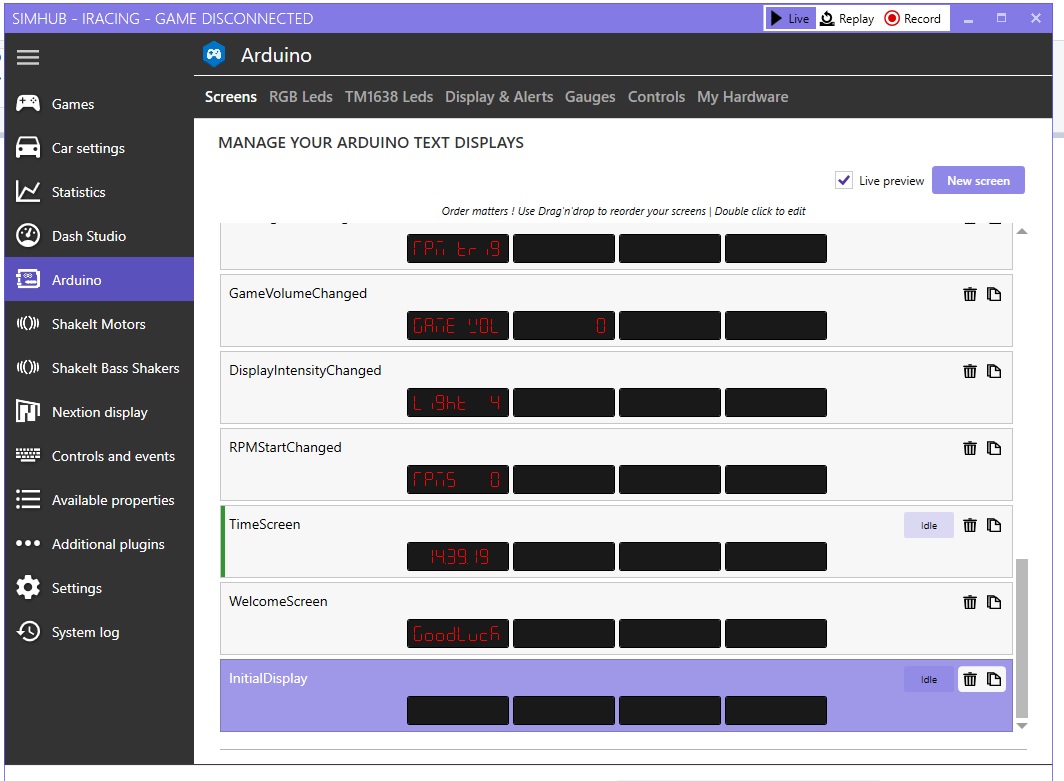Viewport: 1064px width, 781px height.
Task: Duplicate the InitialDisplay screen
Action: (994, 679)
